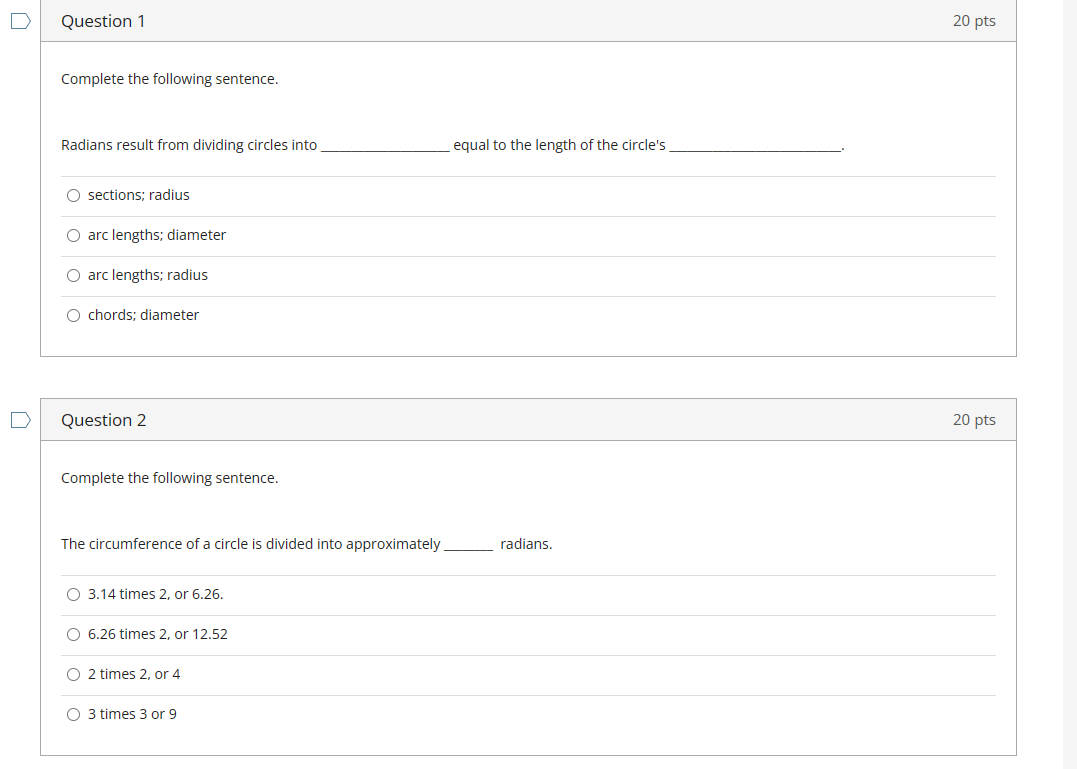1077x769 pixels.
Task: Click the vertical scrollbar on the right edge
Action: pyautogui.click(x=1069, y=384)
